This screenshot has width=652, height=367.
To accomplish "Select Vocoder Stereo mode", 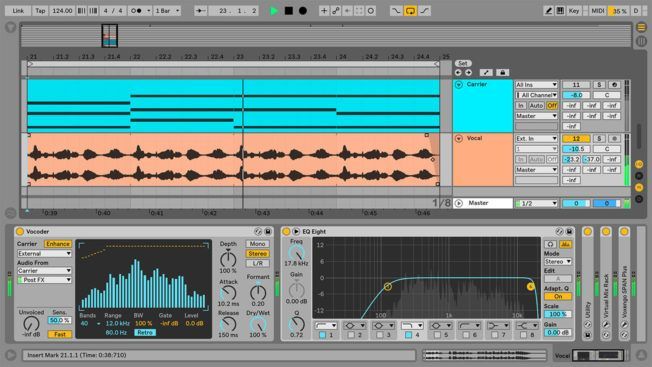I will point(257,254).
